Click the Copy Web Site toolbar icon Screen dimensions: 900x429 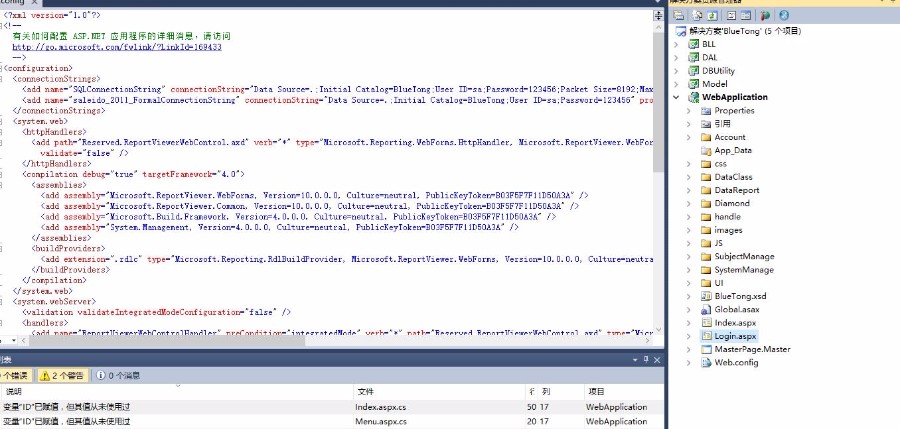point(765,16)
